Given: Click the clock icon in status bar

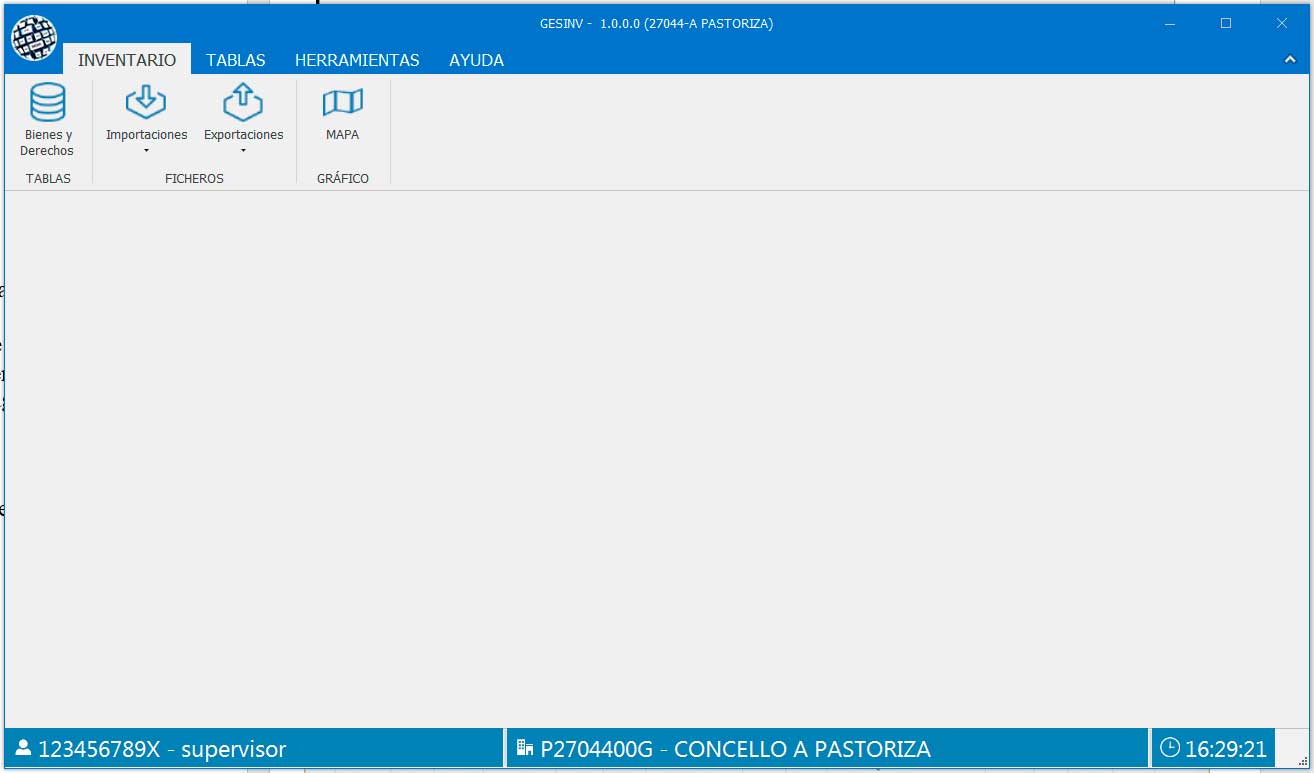Looking at the screenshot, I should point(1170,748).
